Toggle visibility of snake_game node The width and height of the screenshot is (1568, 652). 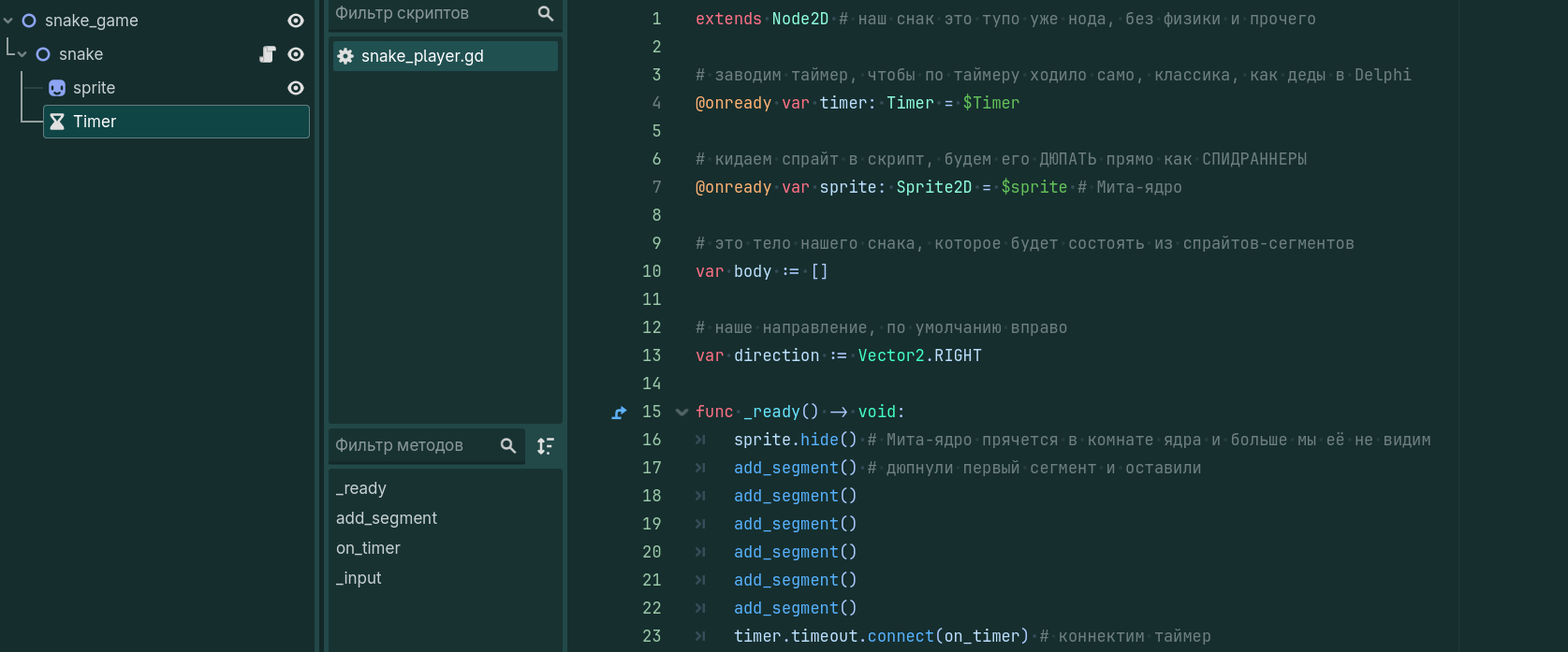click(296, 21)
